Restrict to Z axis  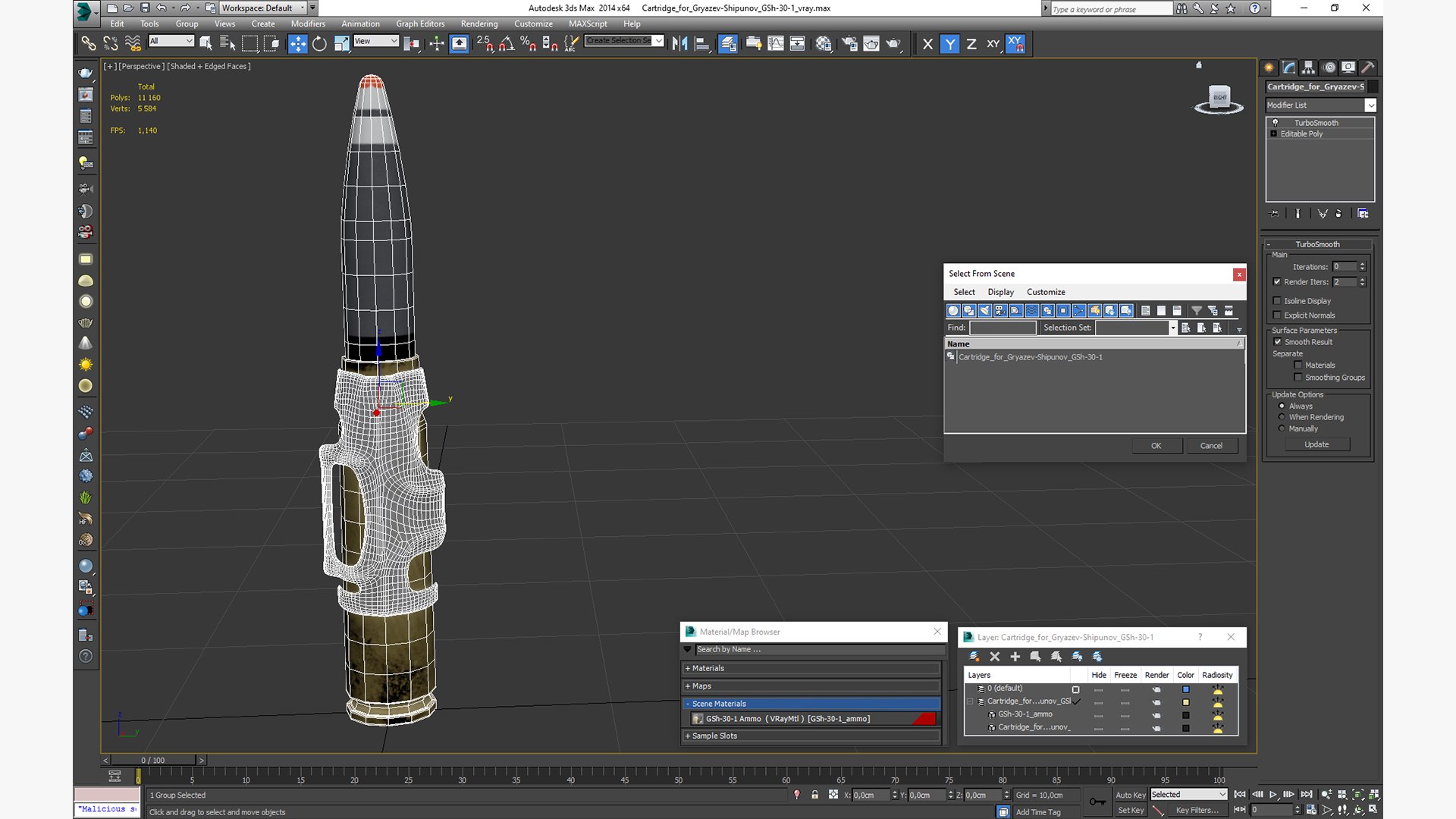point(971,44)
